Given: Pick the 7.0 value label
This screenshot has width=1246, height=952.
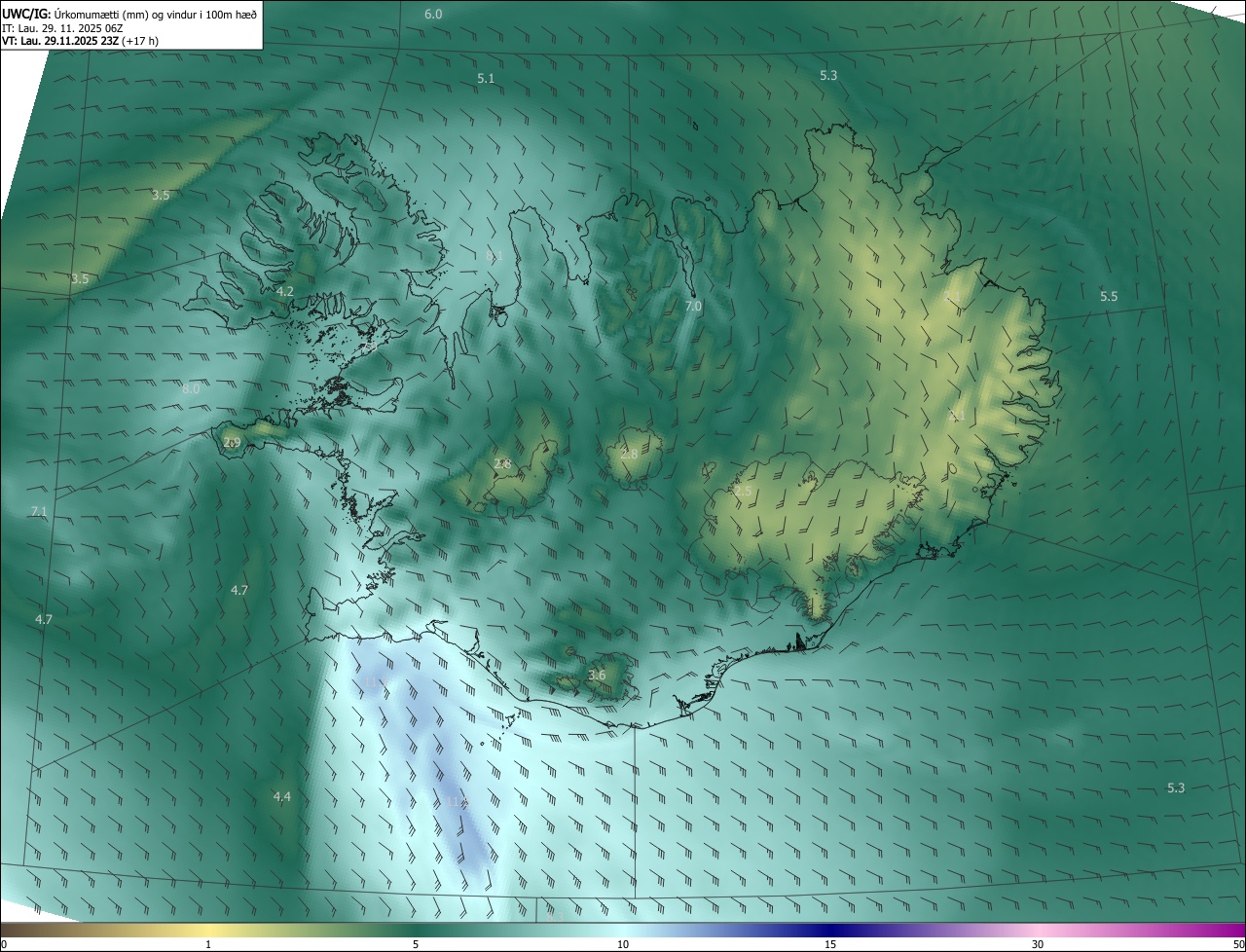Looking at the screenshot, I should point(693,306).
